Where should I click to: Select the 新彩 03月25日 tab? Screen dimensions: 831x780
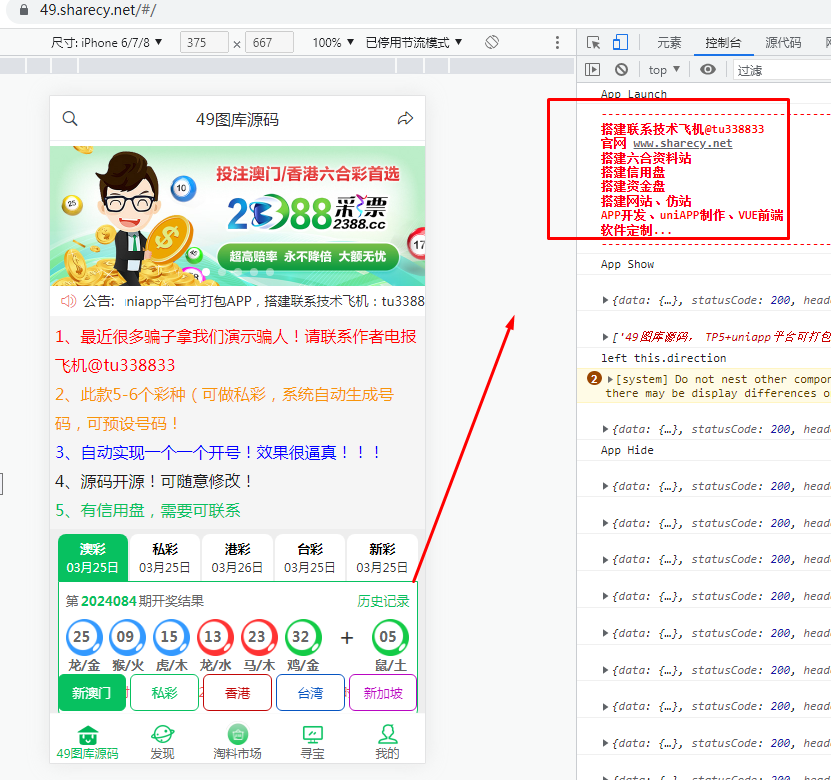click(x=382, y=557)
